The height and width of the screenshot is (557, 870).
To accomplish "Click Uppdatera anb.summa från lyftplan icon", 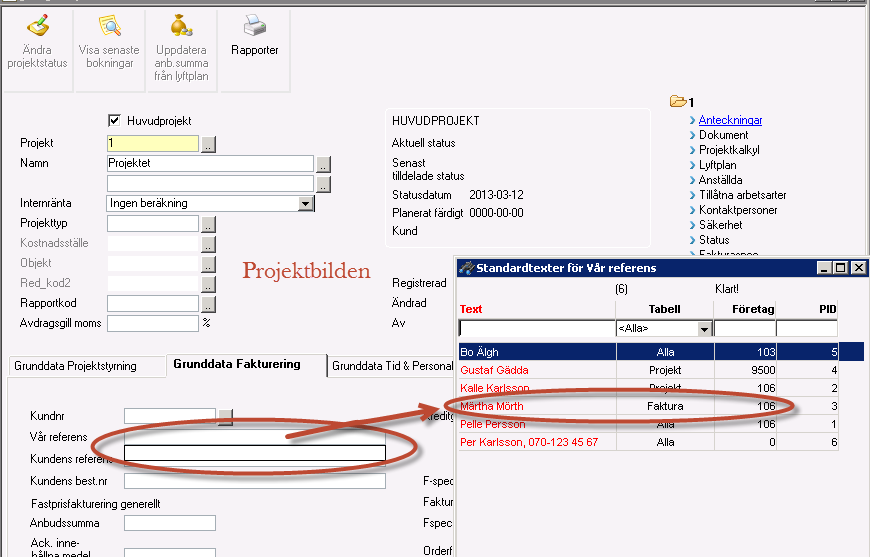I will (181, 26).
